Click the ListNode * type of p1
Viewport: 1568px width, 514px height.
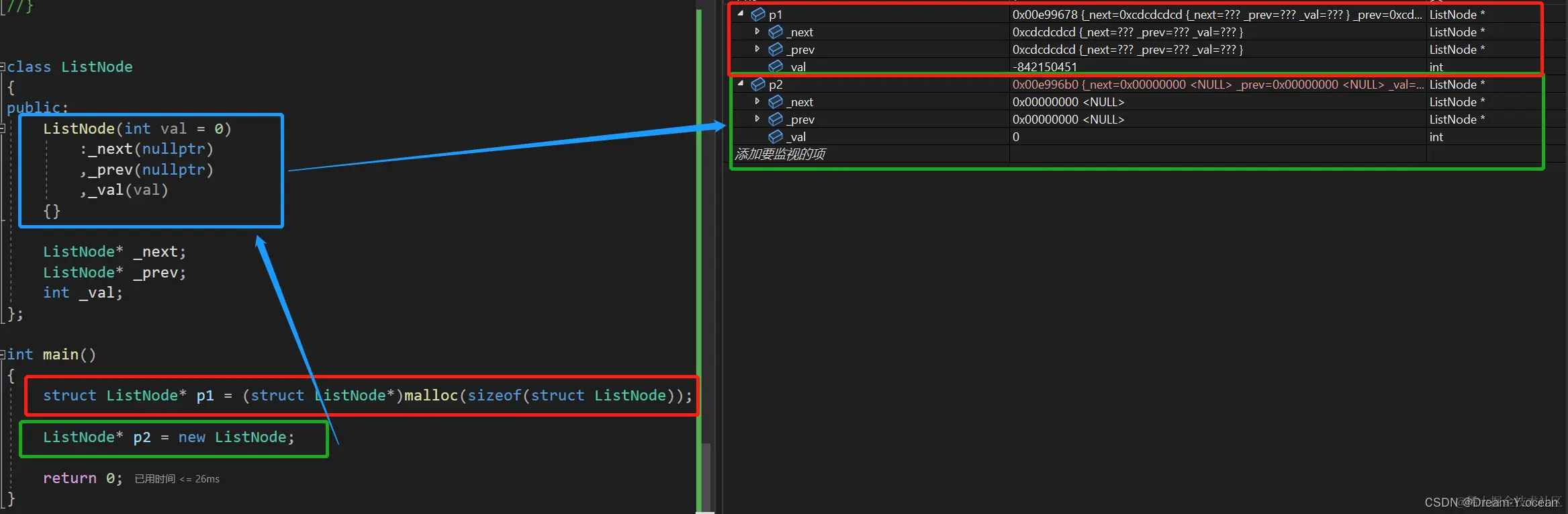(x=1457, y=14)
